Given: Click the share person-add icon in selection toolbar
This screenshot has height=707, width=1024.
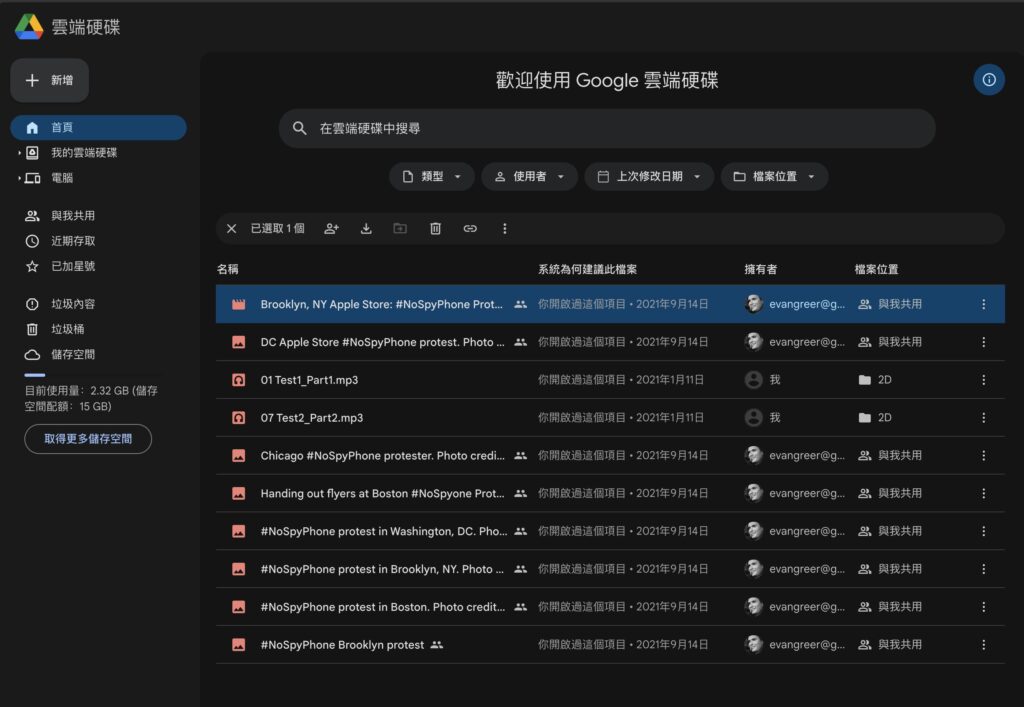Looking at the screenshot, I should tap(332, 228).
